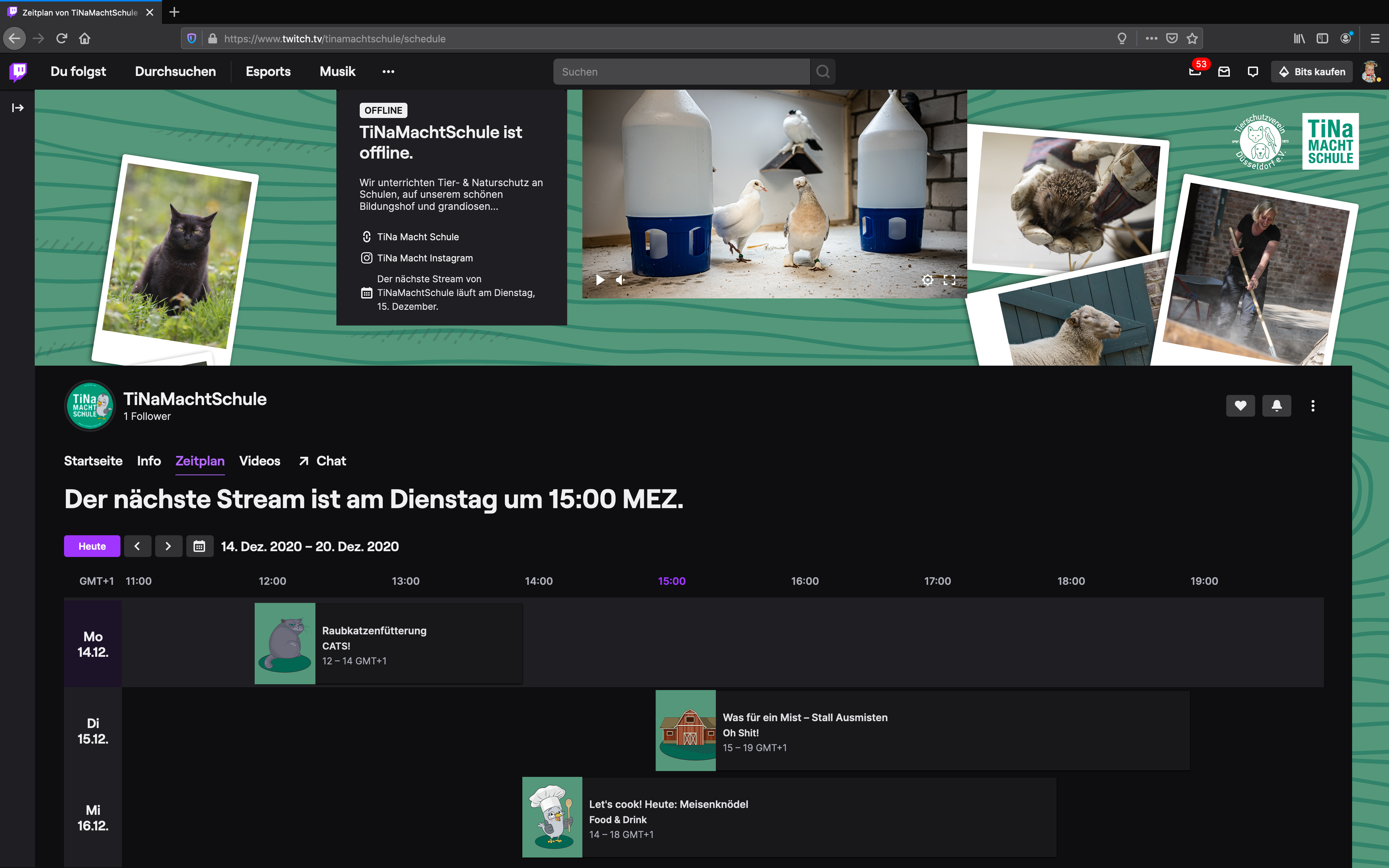Screen dimensions: 1389x868
Task: Open channel options vertical dots menu
Action: coord(1313,406)
